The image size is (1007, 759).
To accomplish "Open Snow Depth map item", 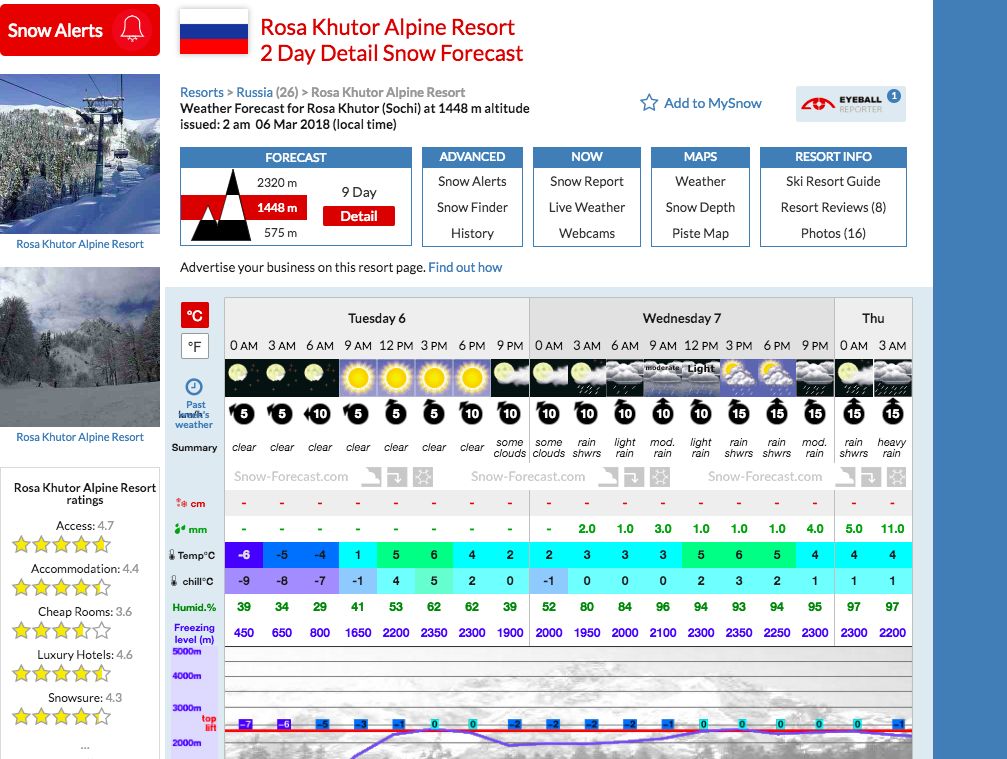I will click(700, 207).
